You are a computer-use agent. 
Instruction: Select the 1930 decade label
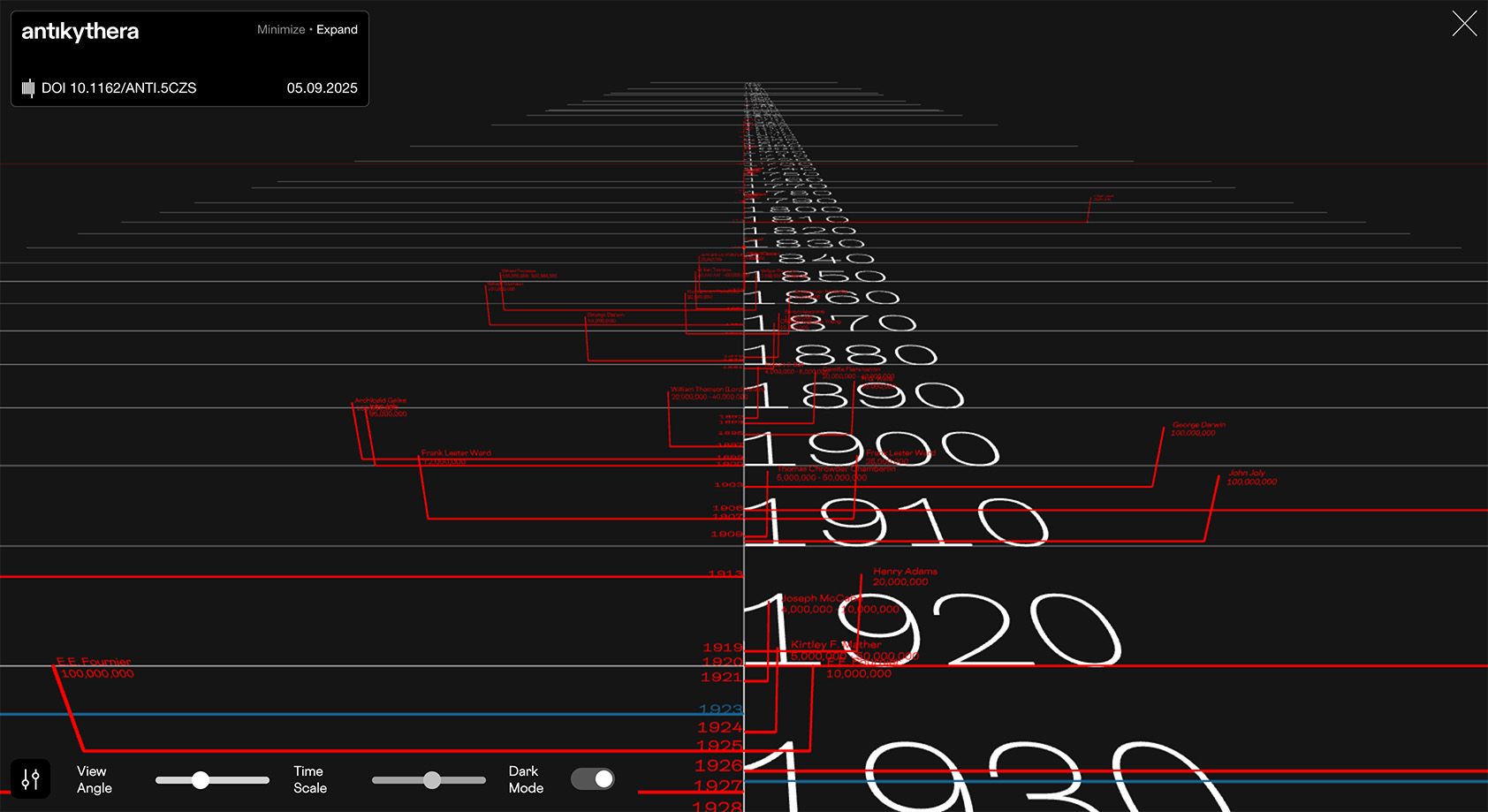(x=990, y=776)
